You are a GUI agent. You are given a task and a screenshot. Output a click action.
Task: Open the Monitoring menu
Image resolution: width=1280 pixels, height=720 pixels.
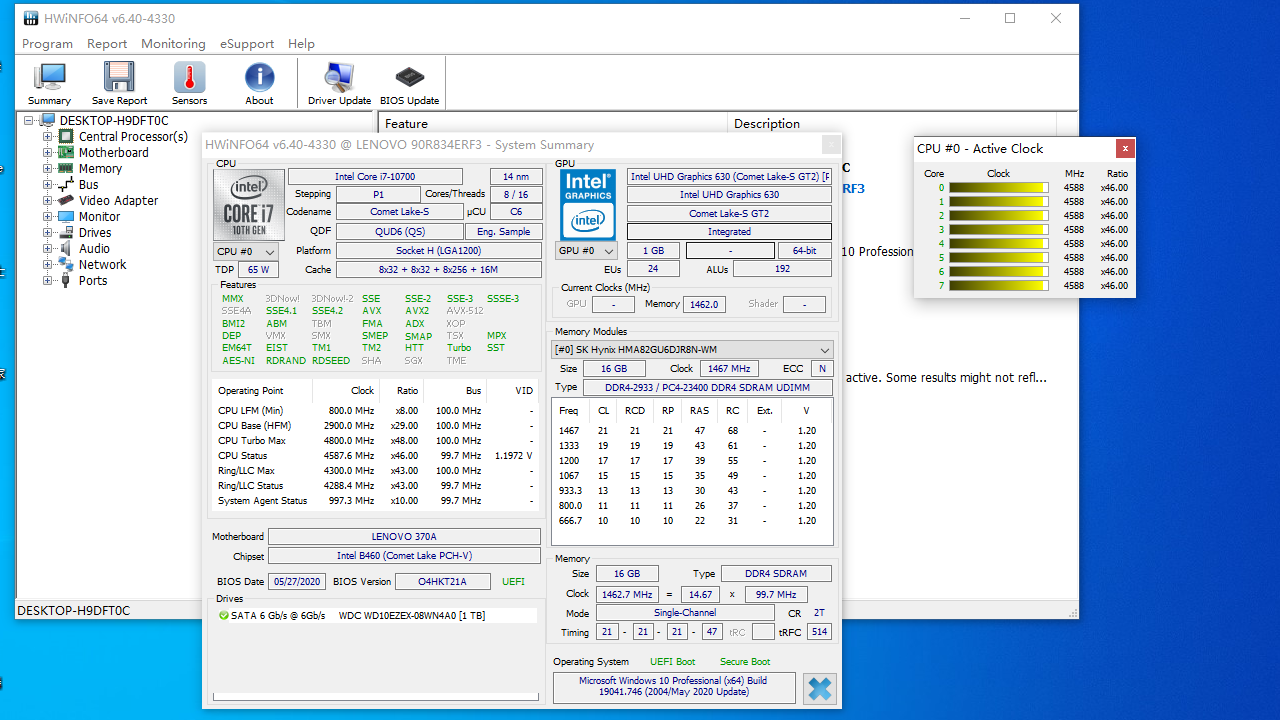[173, 44]
